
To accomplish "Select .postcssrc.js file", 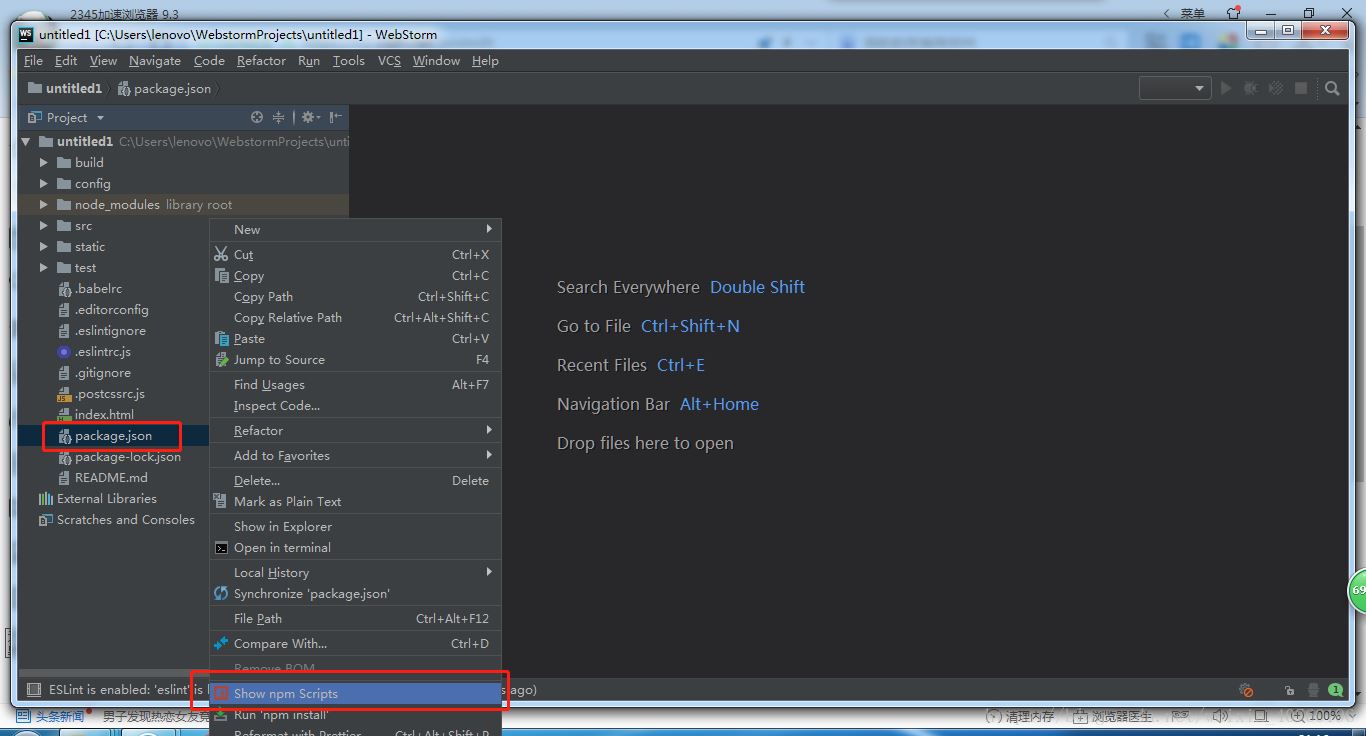I will point(110,394).
